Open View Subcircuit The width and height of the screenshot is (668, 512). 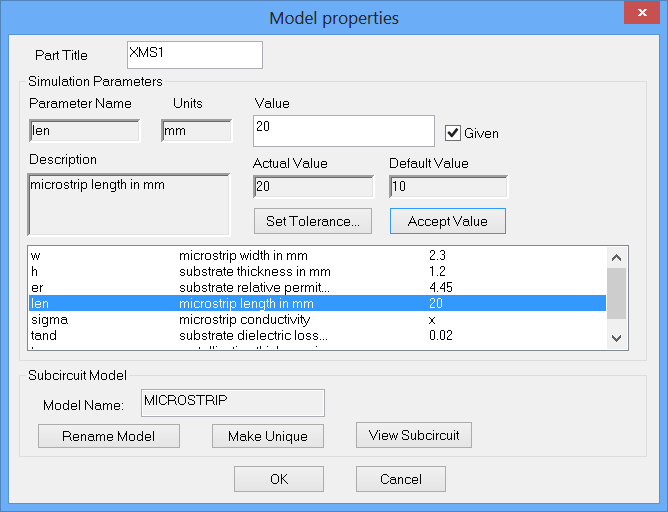click(414, 435)
